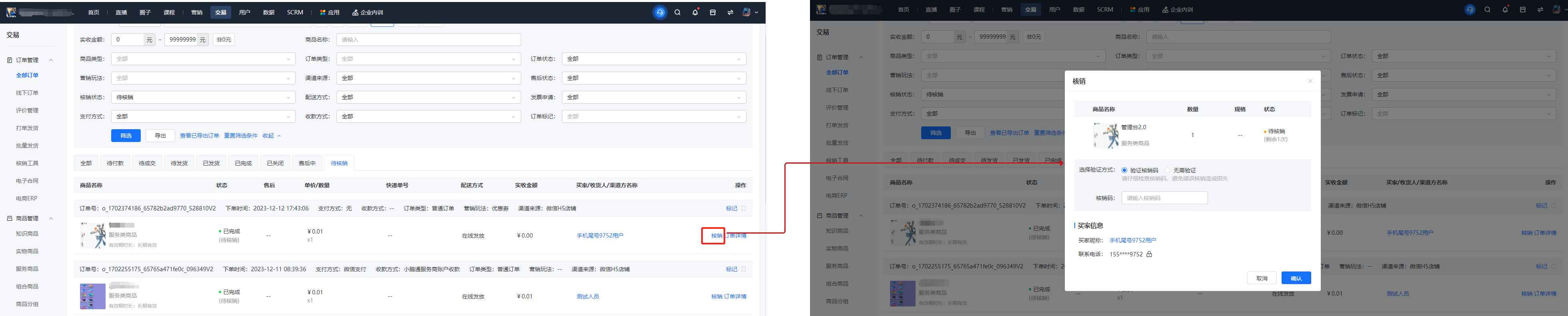Screen dimensions: 1568x316
Task: Click store icon in right dimmed screenshot header
Action: [x=1523, y=10]
